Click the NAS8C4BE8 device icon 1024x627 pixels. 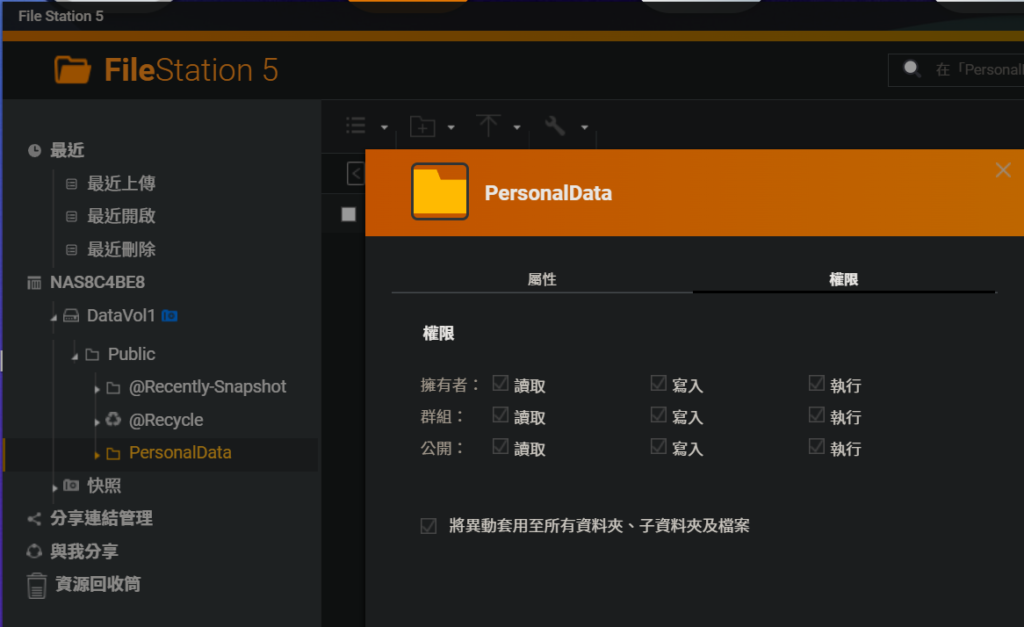[x=34, y=283]
